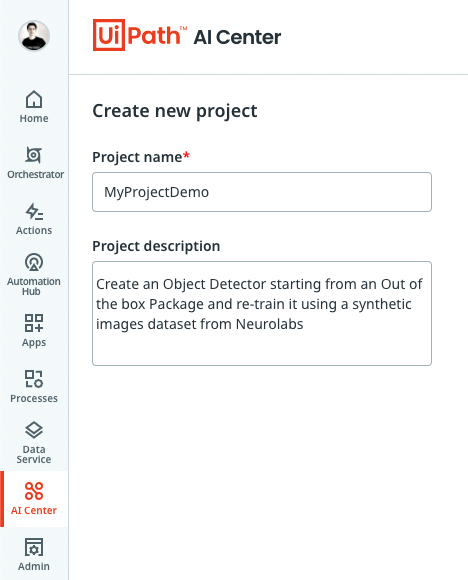Open the Orchestrator icon

(x=34, y=155)
